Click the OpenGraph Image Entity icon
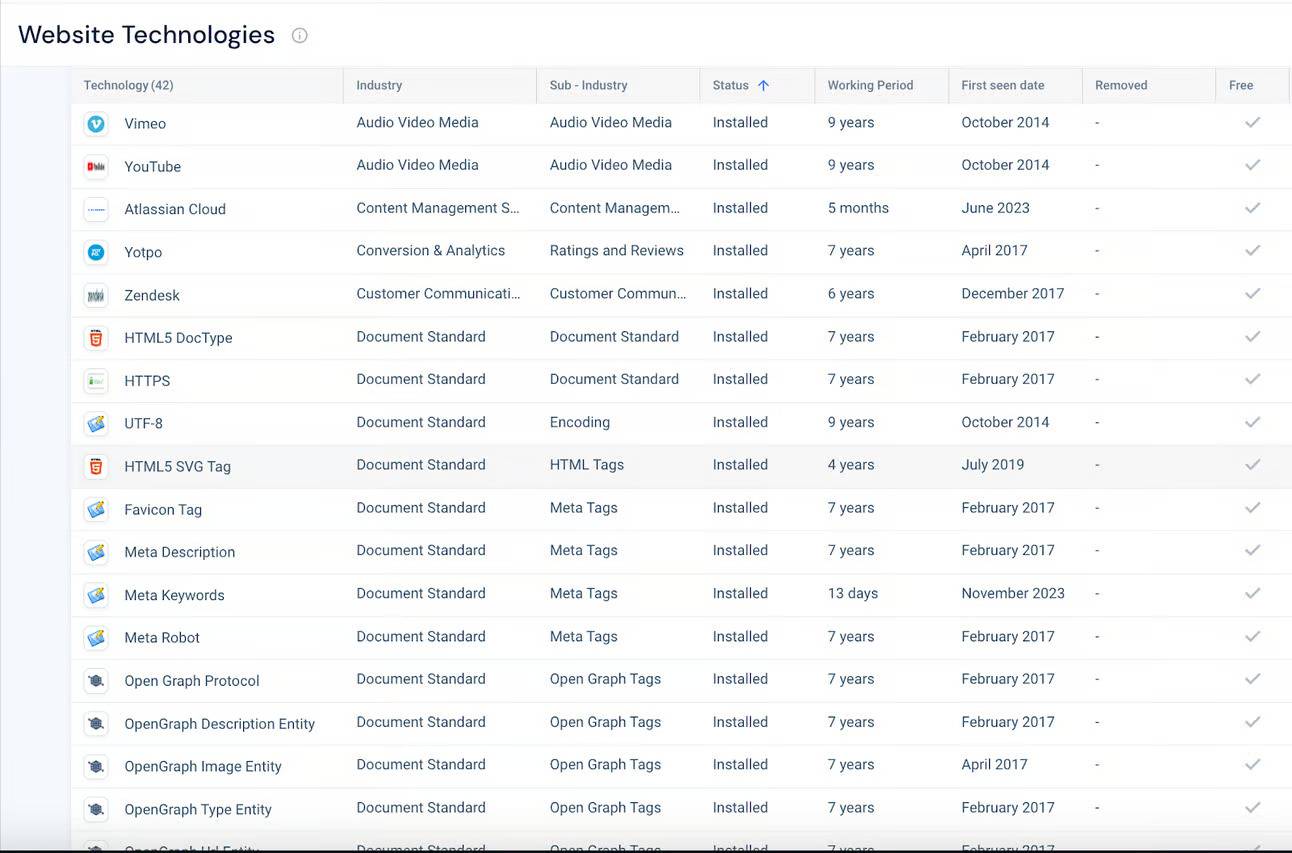Viewport: 1292px width, 853px height. pos(96,766)
